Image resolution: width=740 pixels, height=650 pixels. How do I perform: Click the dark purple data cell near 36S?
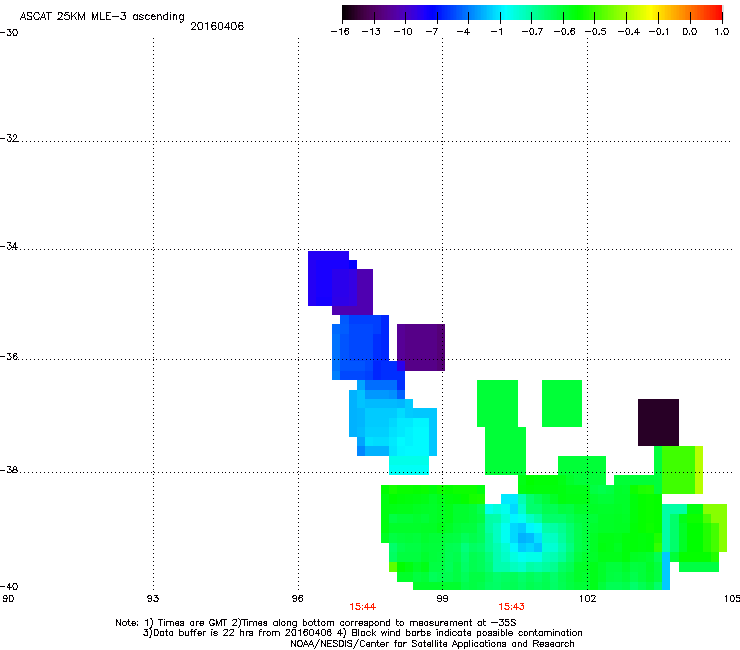click(x=421, y=347)
